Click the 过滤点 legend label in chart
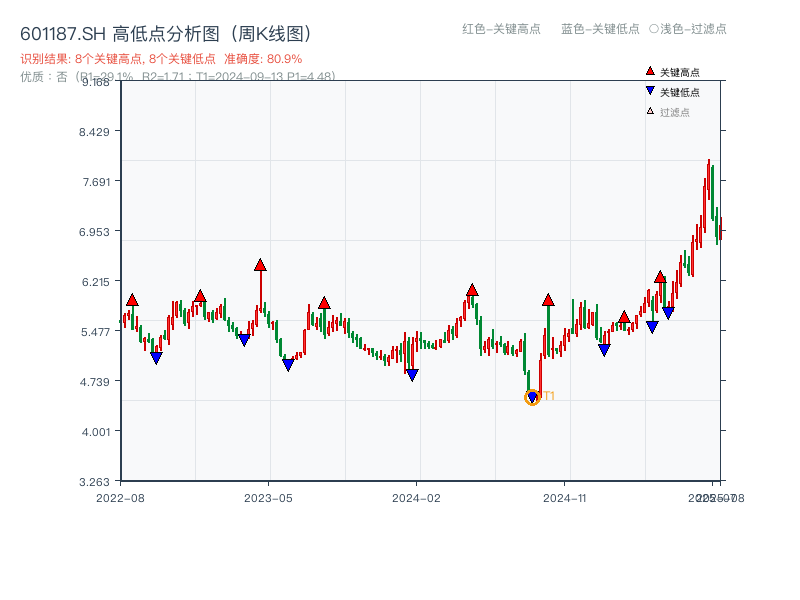 (x=674, y=112)
